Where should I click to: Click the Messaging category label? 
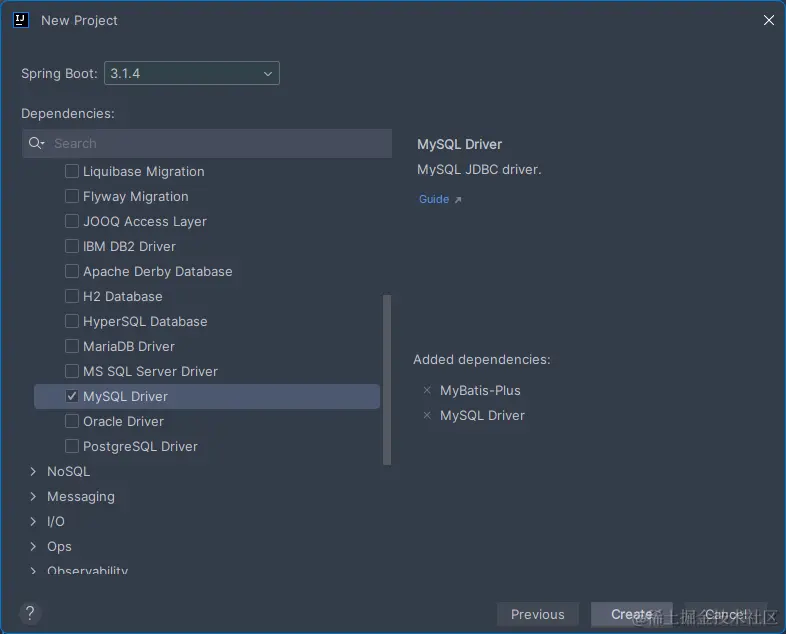81,497
